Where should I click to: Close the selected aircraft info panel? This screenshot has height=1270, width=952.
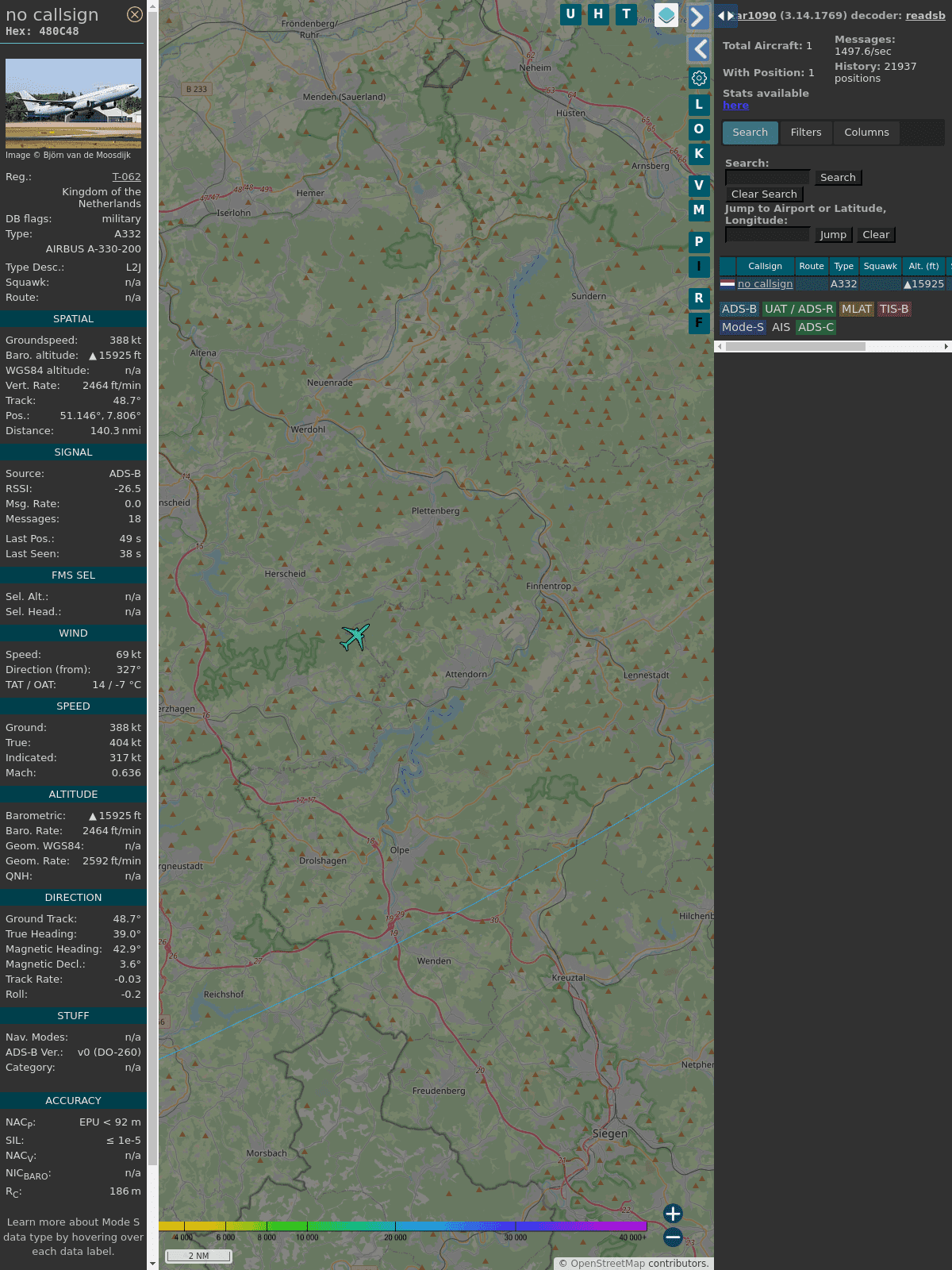(135, 14)
